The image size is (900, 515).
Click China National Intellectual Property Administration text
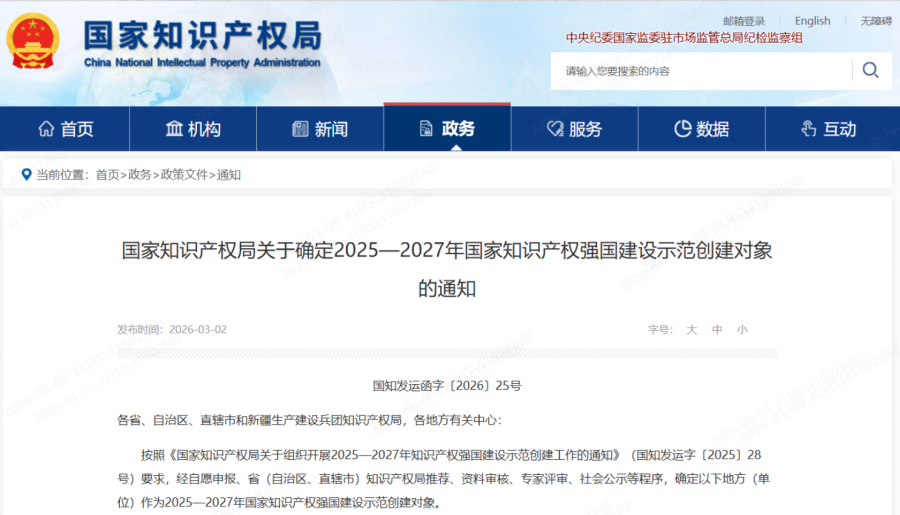[202, 63]
